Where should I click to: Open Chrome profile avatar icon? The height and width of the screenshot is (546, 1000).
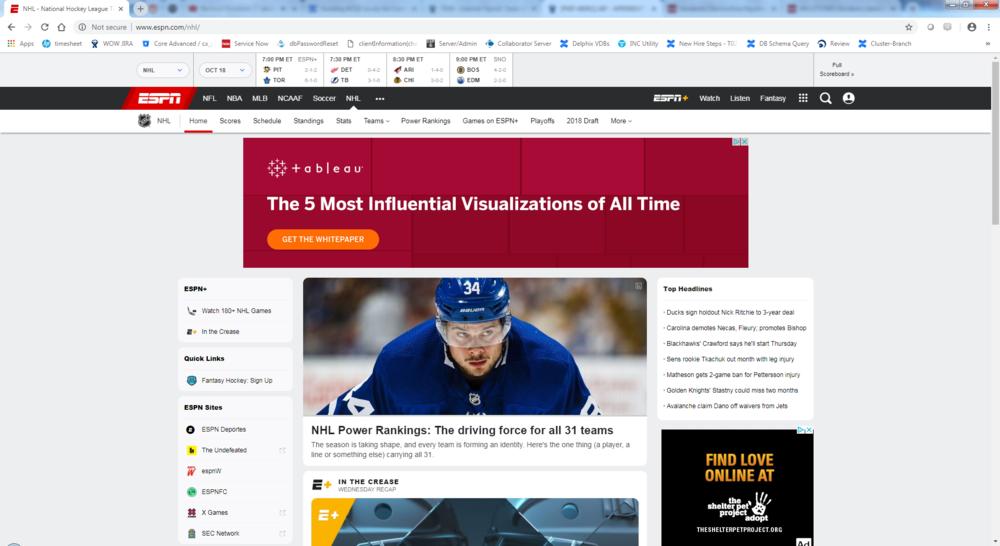[x=971, y=27]
